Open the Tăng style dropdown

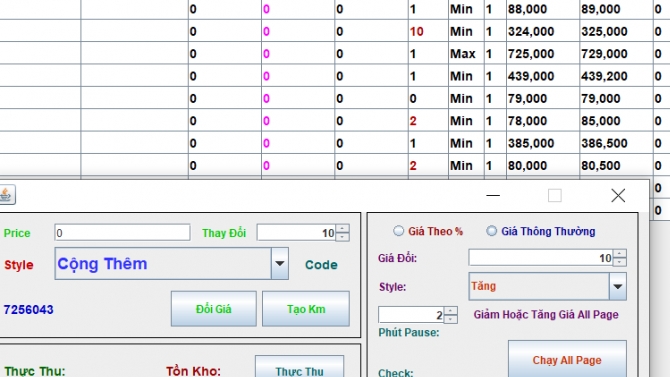(617, 286)
